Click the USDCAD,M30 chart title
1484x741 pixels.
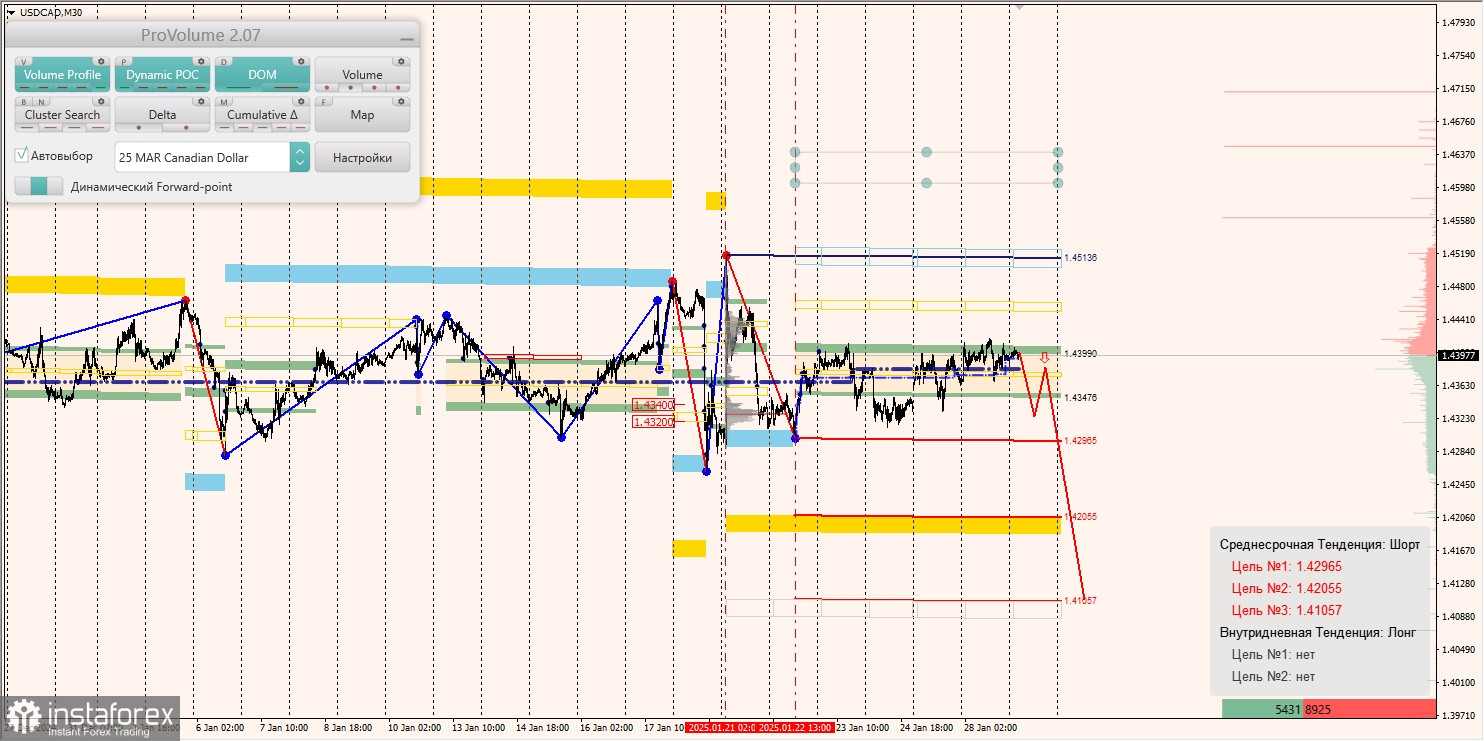pos(50,12)
